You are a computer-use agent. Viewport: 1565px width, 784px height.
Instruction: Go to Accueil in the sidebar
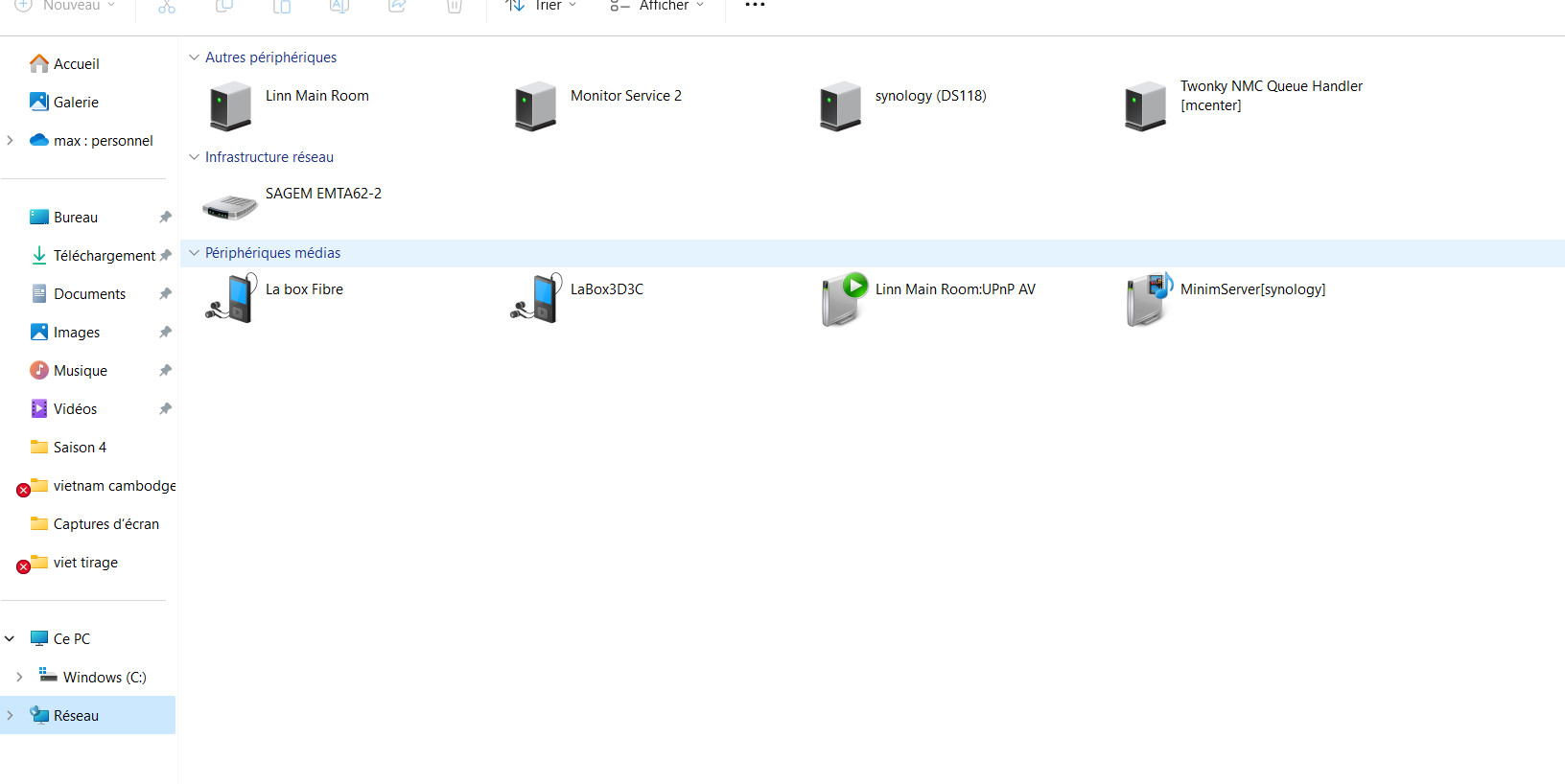tap(76, 64)
